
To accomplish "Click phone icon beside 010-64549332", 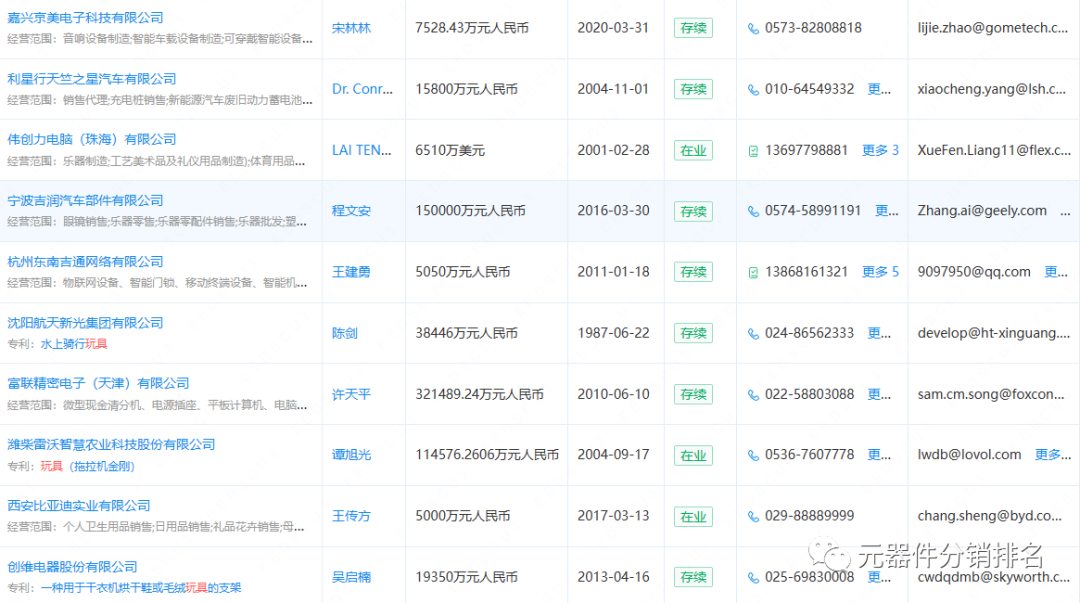I will click(x=754, y=90).
